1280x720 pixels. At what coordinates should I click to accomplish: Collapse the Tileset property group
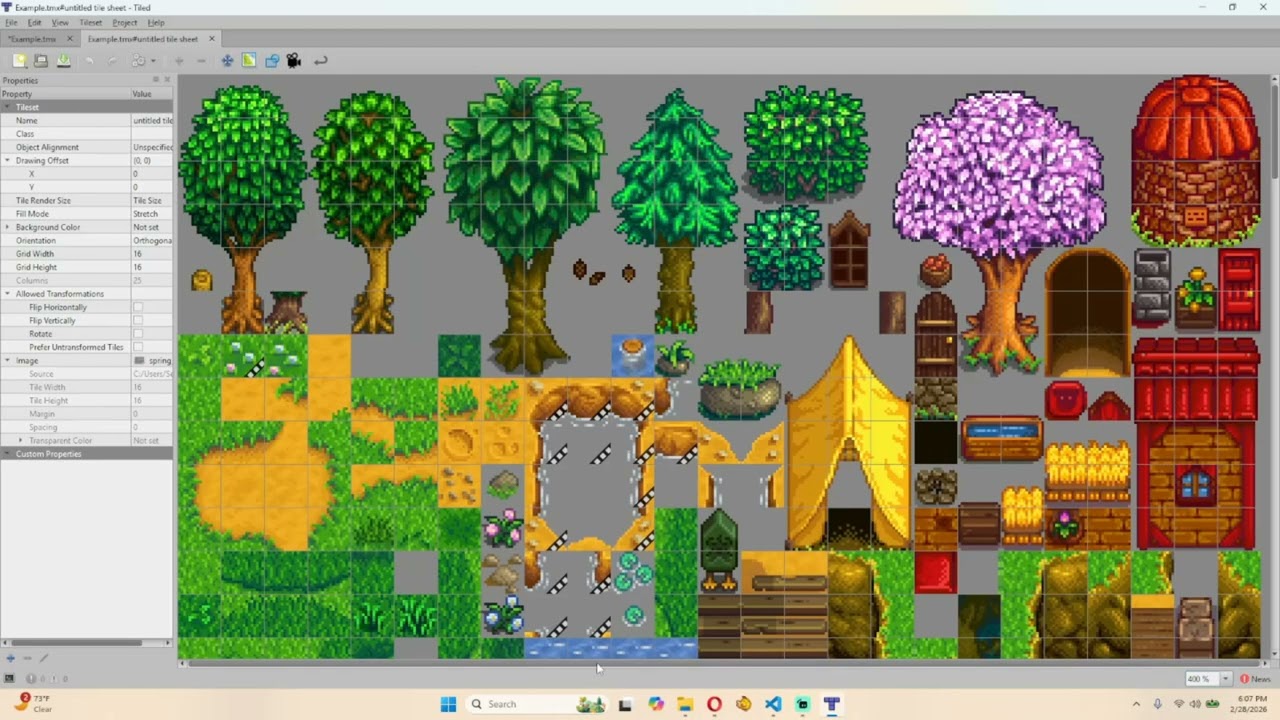click(7, 107)
